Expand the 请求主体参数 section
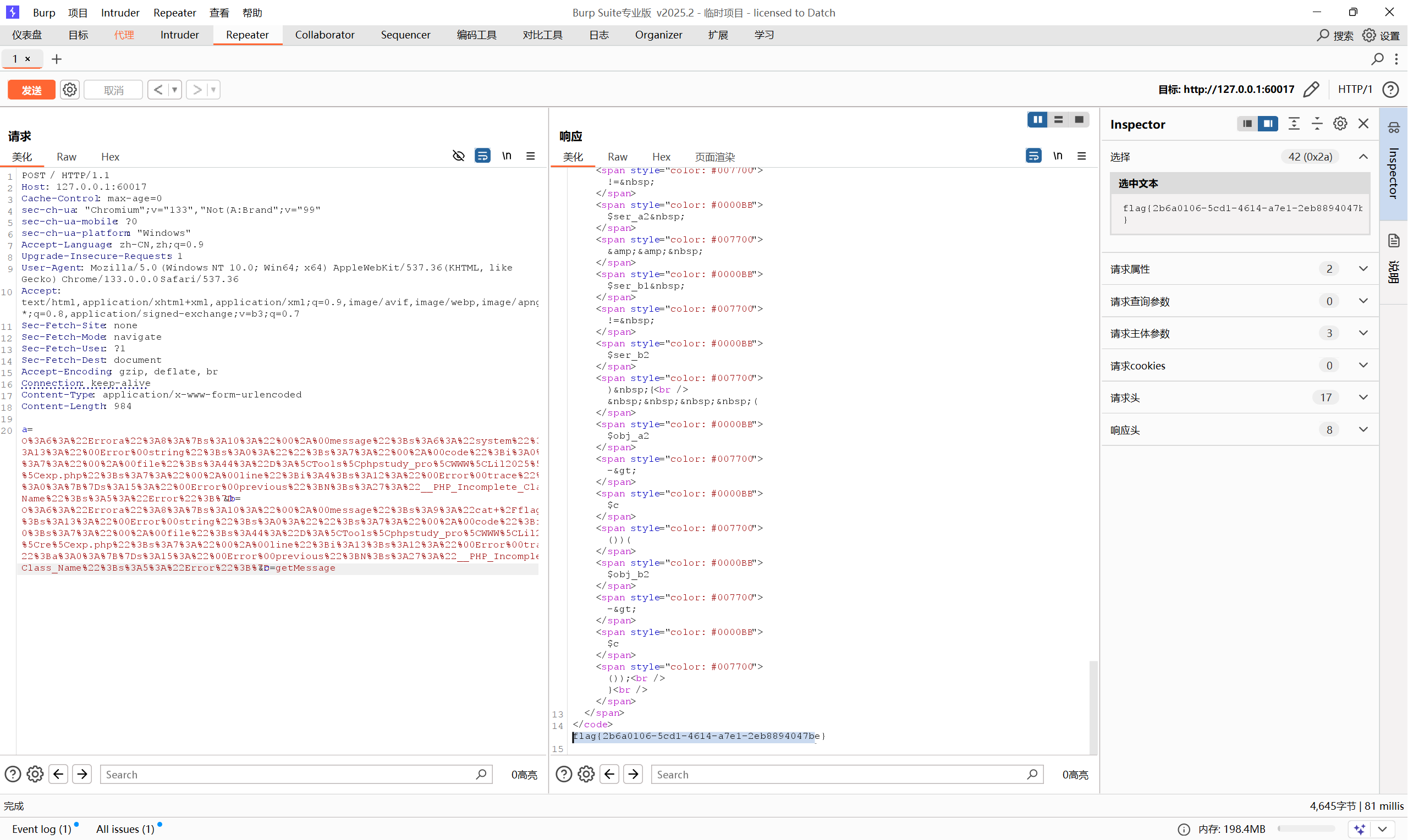Viewport: 1408px width, 840px height. click(x=1363, y=333)
